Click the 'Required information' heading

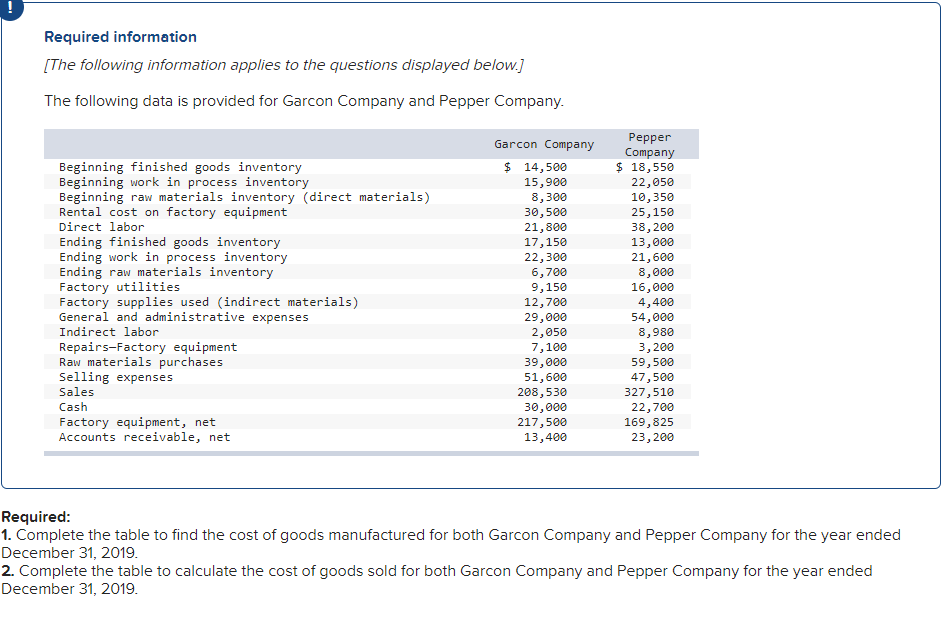pos(120,37)
